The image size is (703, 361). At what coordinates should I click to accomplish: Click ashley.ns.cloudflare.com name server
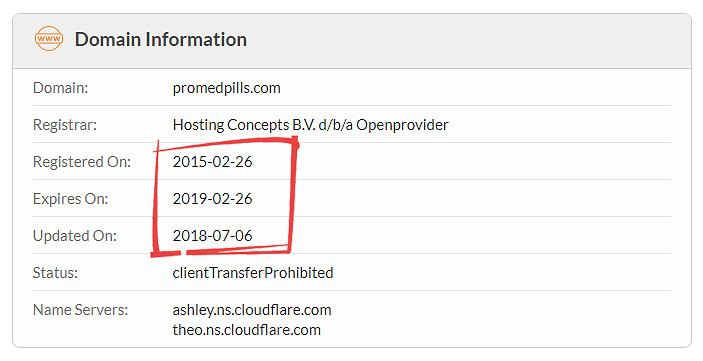pos(252,310)
